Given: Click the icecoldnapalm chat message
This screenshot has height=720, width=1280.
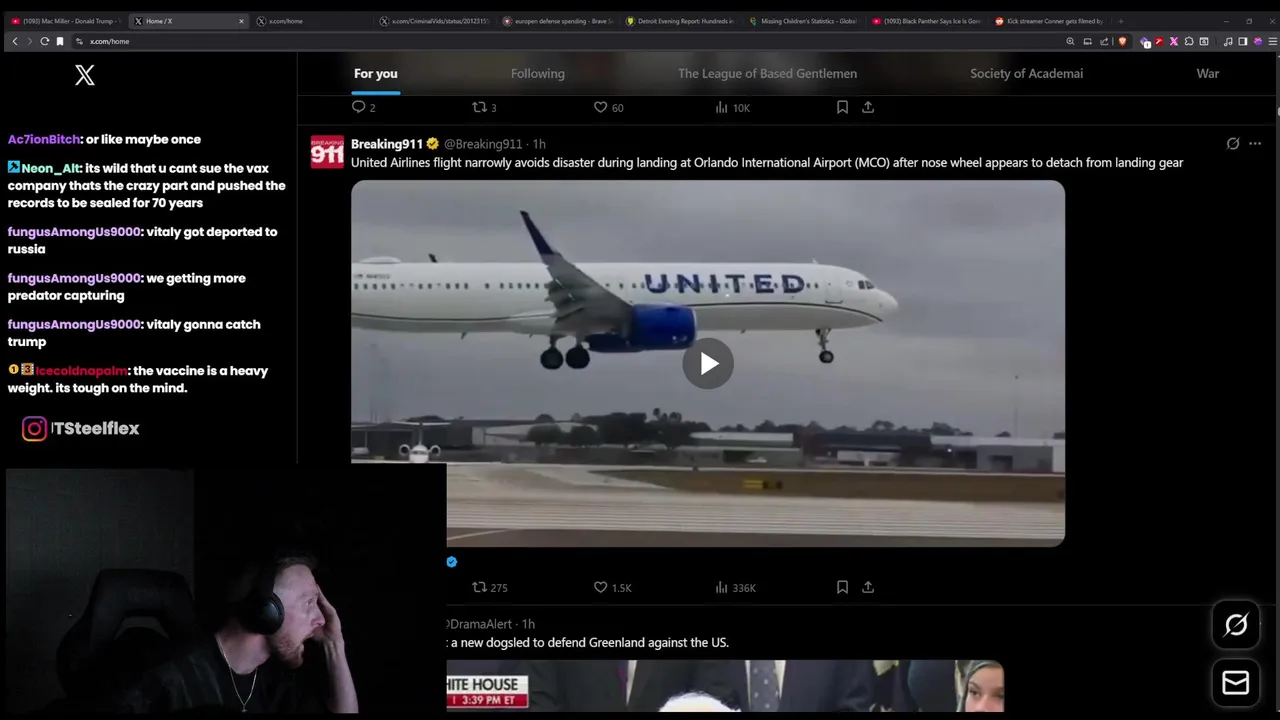Looking at the screenshot, I should (138, 379).
